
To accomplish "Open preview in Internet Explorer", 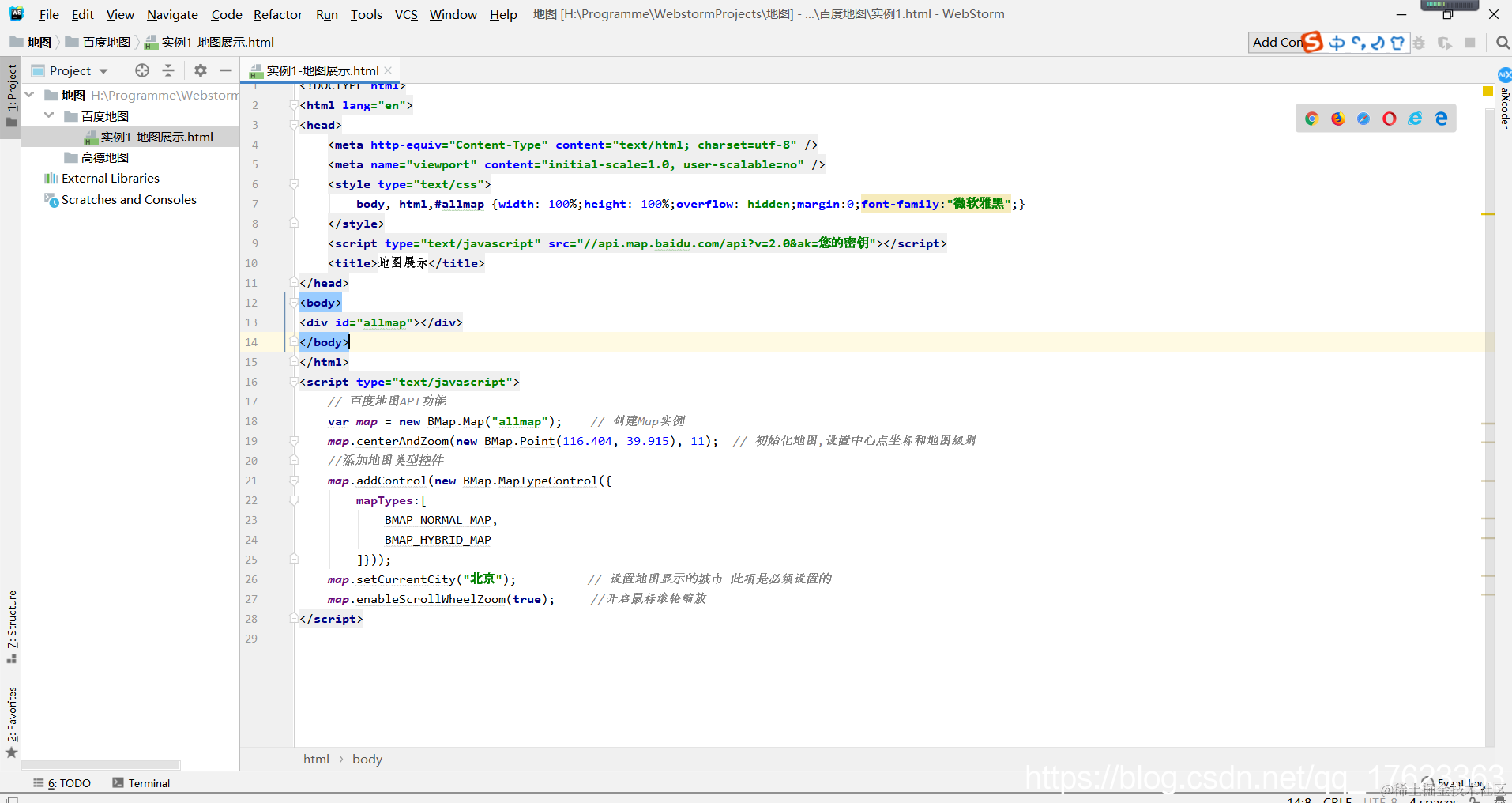I will (1416, 119).
